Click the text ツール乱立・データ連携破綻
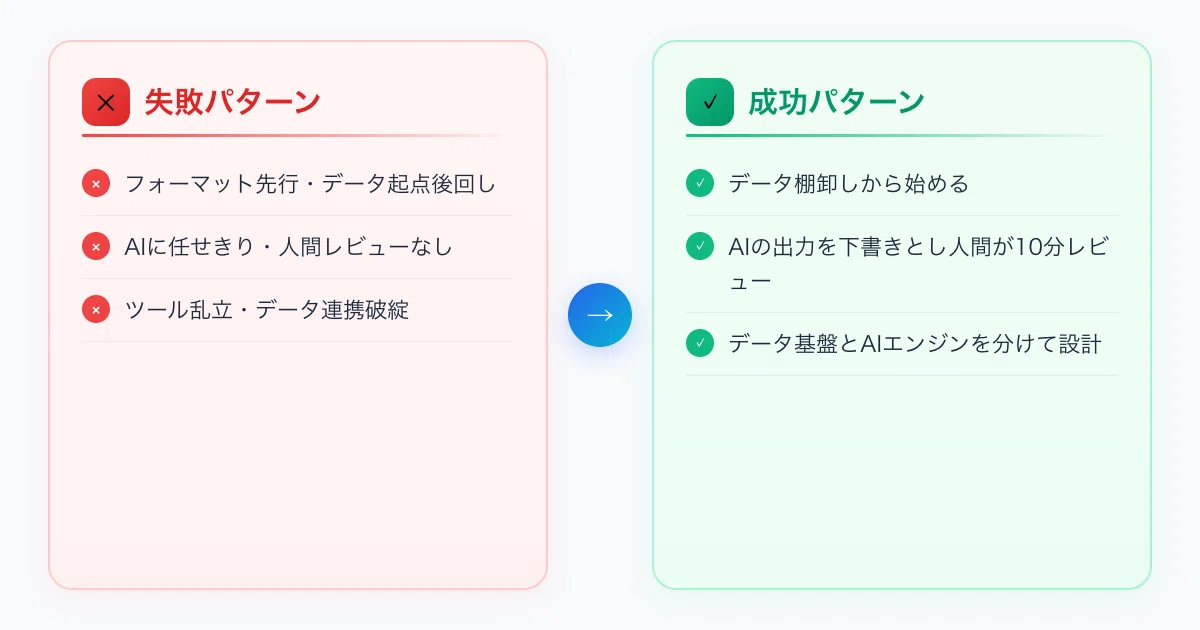 (267, 309)
